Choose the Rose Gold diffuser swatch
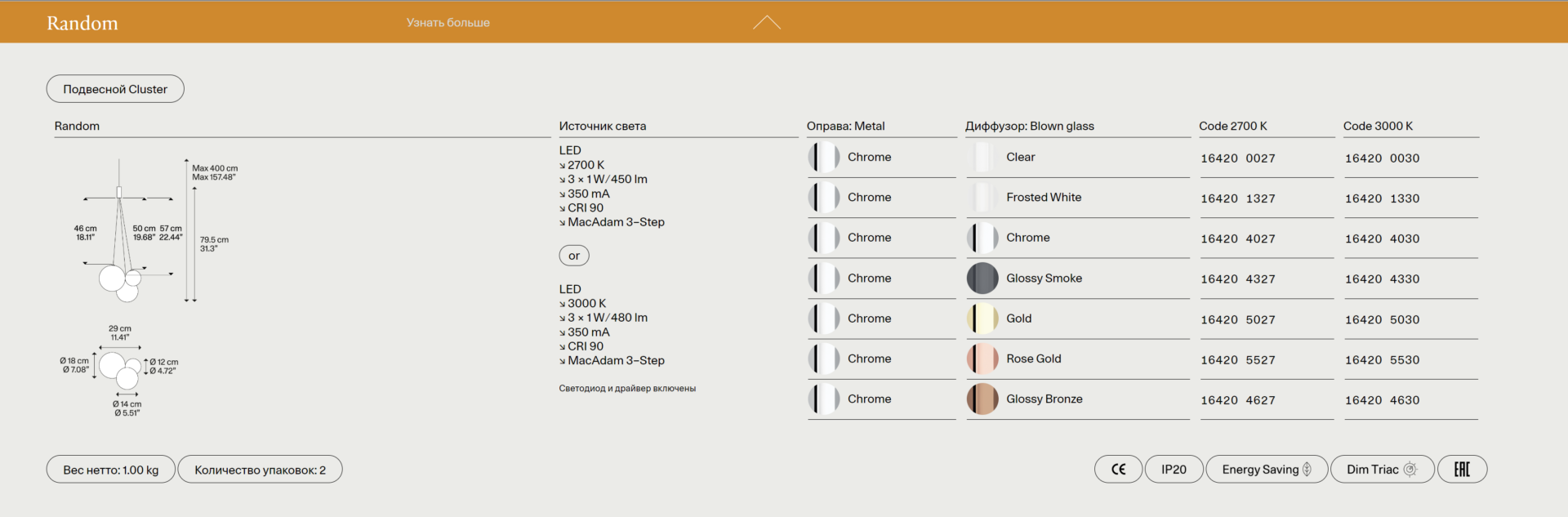 coord(982,359)
